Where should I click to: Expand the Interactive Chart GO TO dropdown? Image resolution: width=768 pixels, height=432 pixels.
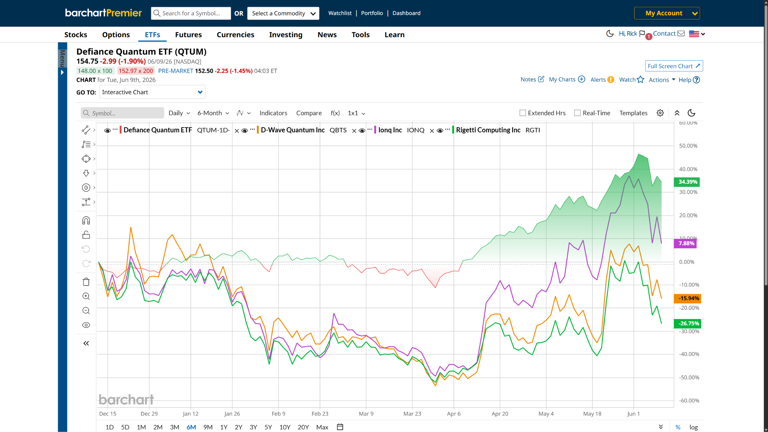pyautogui.click(x=152, y=92)
